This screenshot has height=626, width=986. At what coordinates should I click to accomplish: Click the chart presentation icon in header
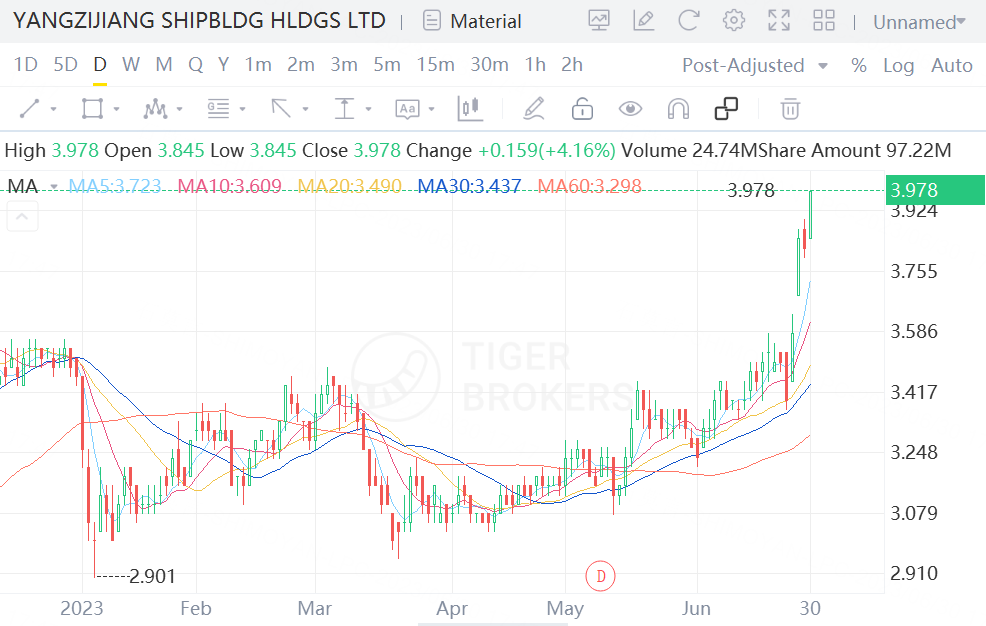pyautogui.click(x=599, y=21)
